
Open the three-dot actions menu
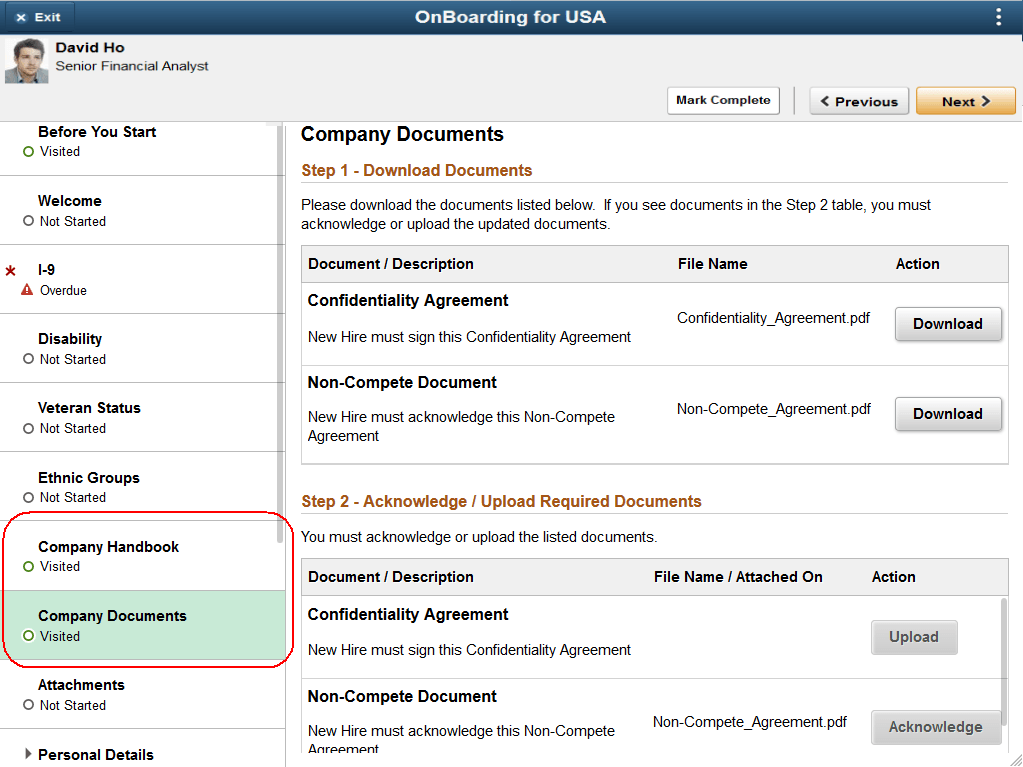tap(998, 17)
